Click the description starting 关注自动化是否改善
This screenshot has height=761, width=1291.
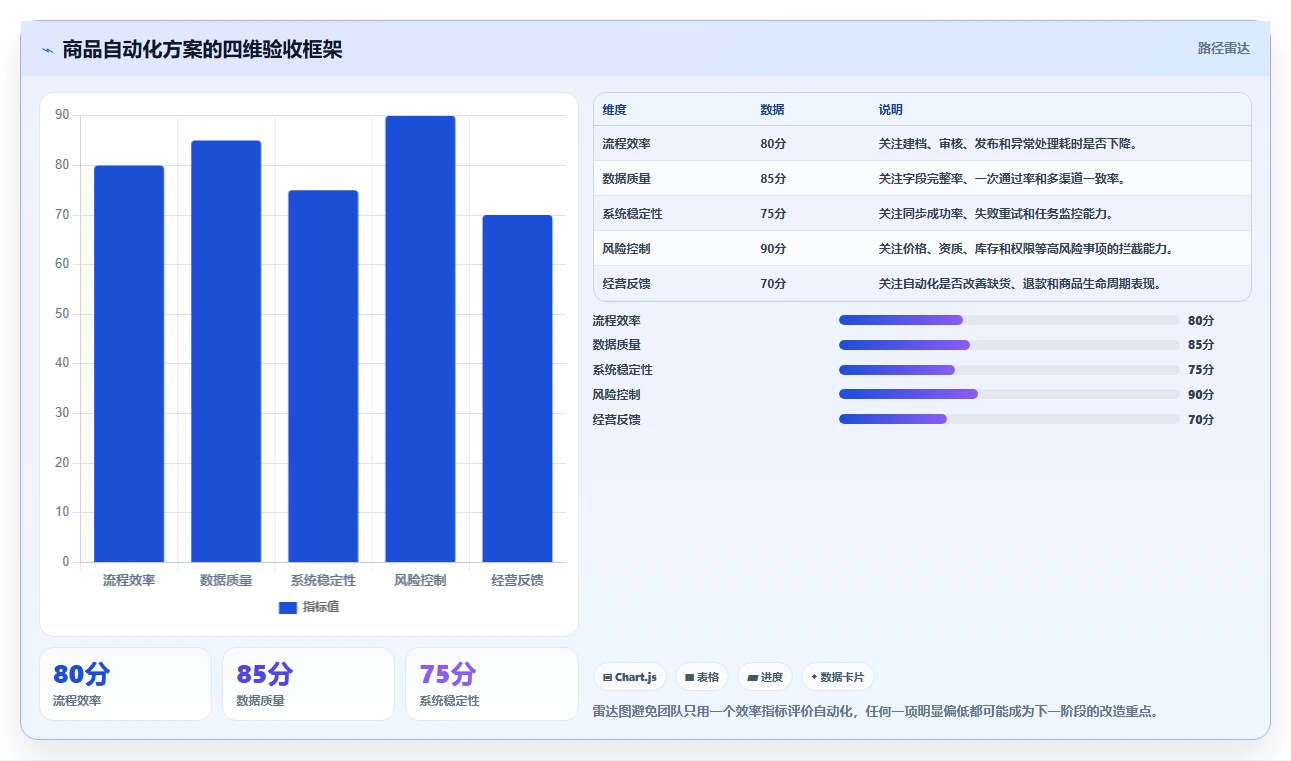(1020, 284)
